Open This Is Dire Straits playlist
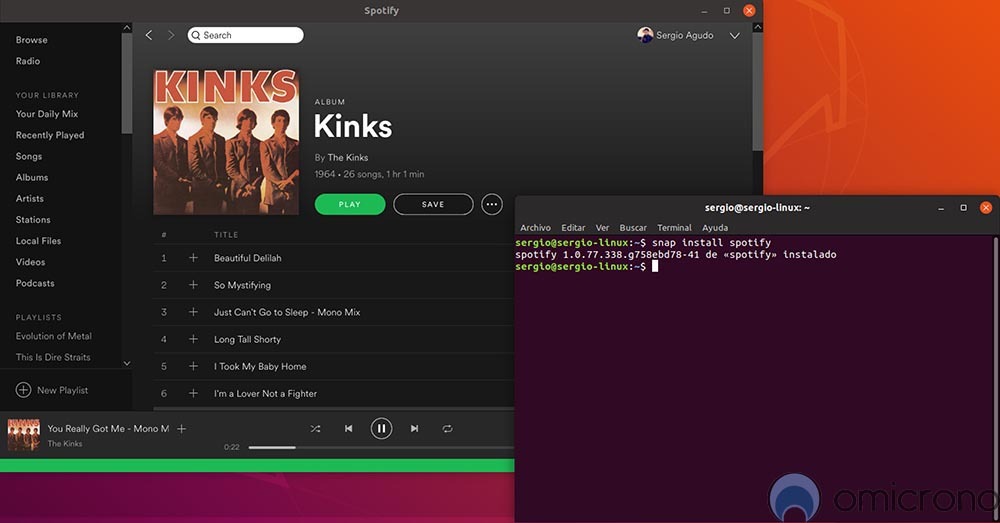The image size is (1000, 523). [x=53, y=357]
